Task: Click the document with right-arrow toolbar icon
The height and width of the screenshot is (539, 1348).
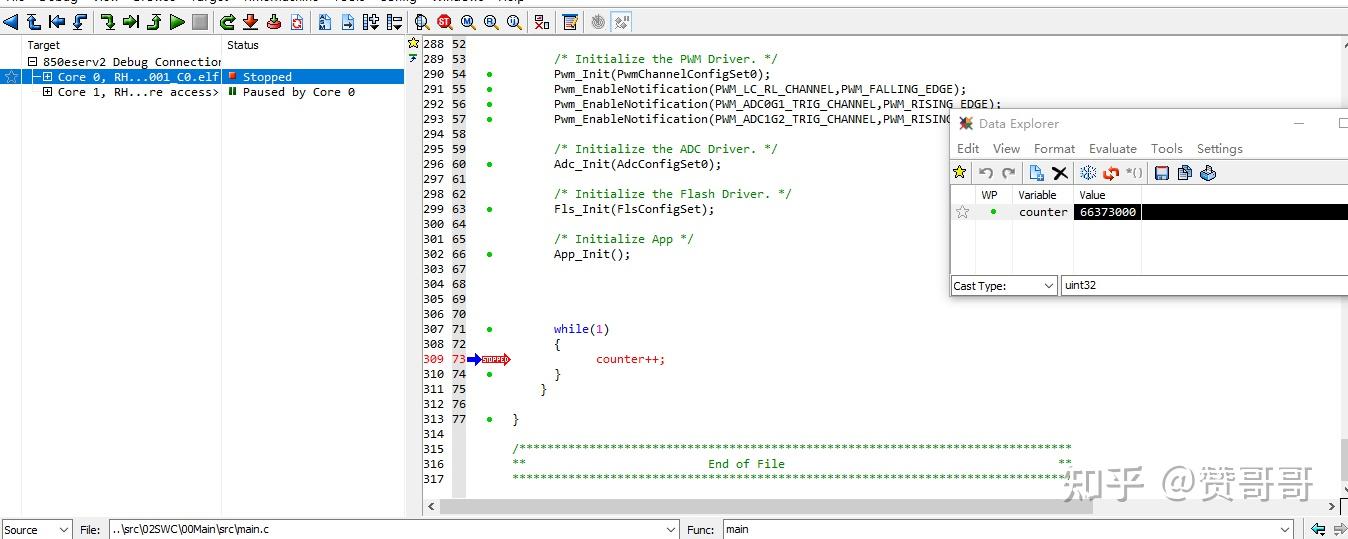Action: 348,22
